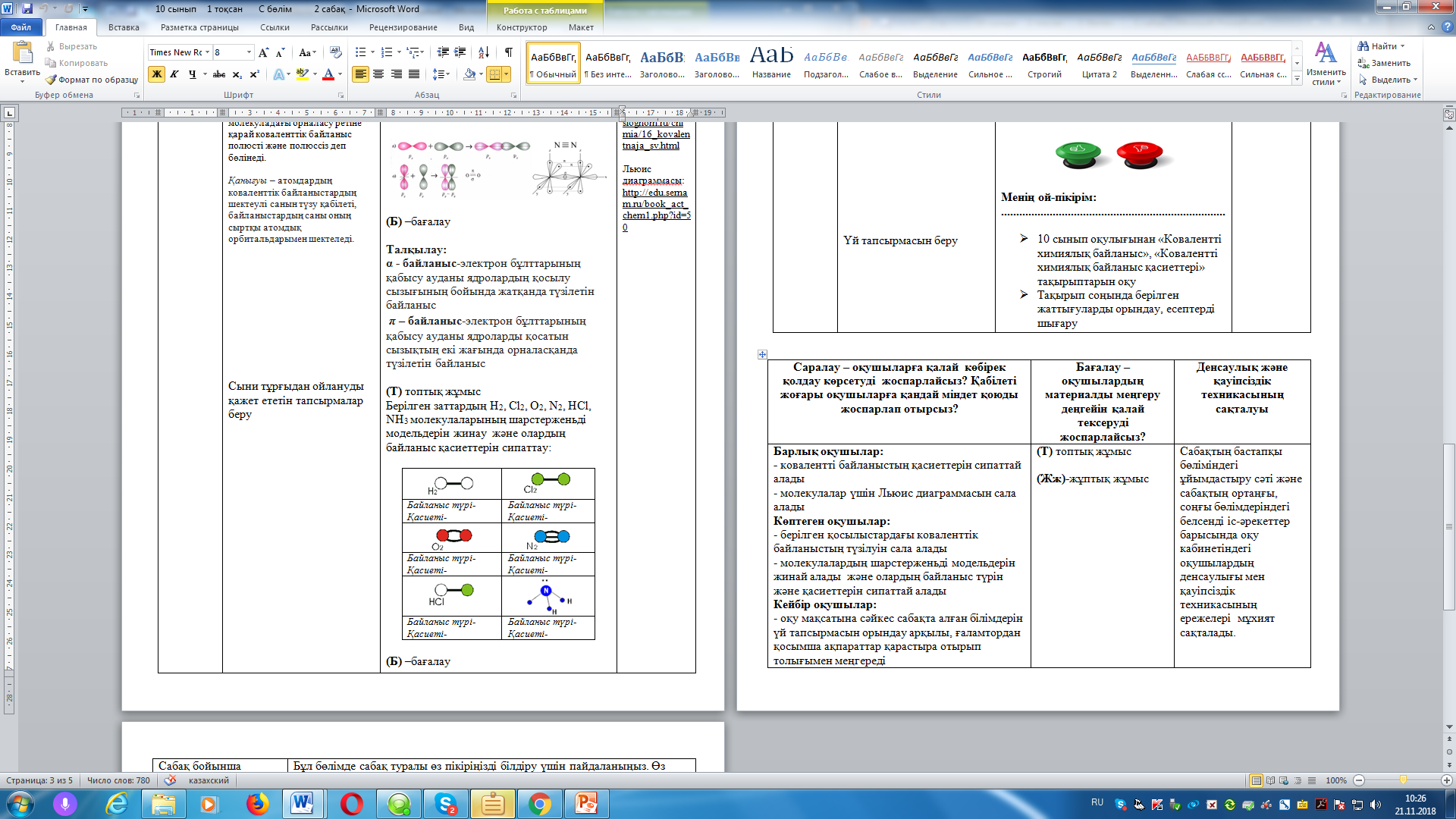Image resolution: width=1456 pixels, height=819 pixels.
Task: Click the Sort A-Z icon
Action: pyautogui.click(x=483, y=52)
